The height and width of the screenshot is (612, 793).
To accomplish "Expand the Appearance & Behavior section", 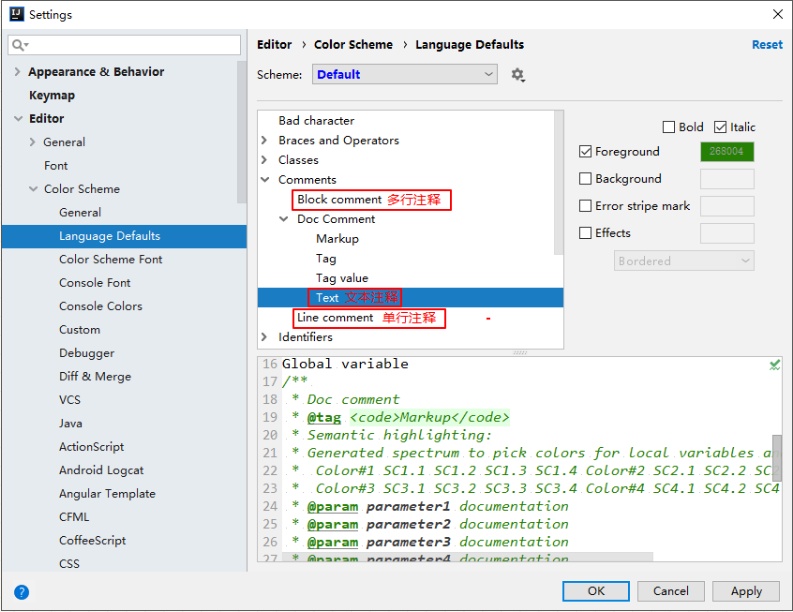I will pyautogui.click(x=17, y=72).
